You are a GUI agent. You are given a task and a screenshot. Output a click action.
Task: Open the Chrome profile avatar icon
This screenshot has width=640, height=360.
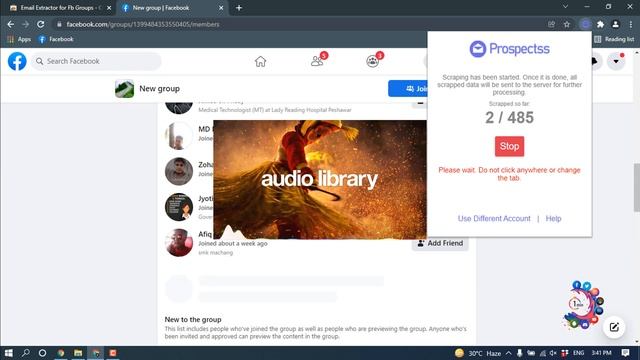click(616, 24)
